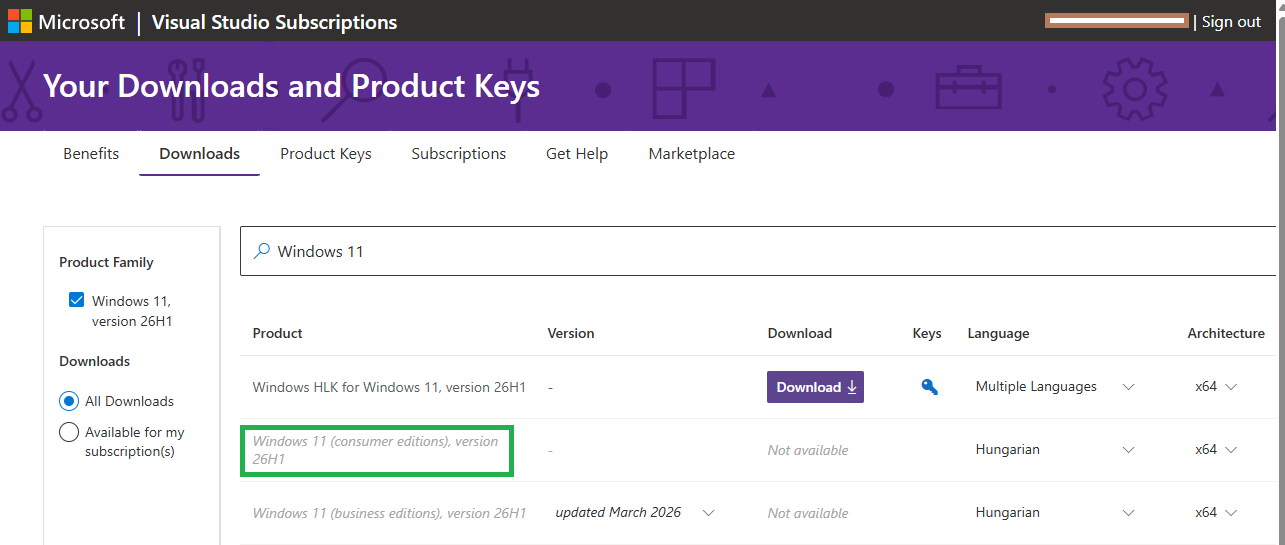Select Available for my subscription(s) option
The height and width of the screenshot is (545, 1285).
(69, 433)
